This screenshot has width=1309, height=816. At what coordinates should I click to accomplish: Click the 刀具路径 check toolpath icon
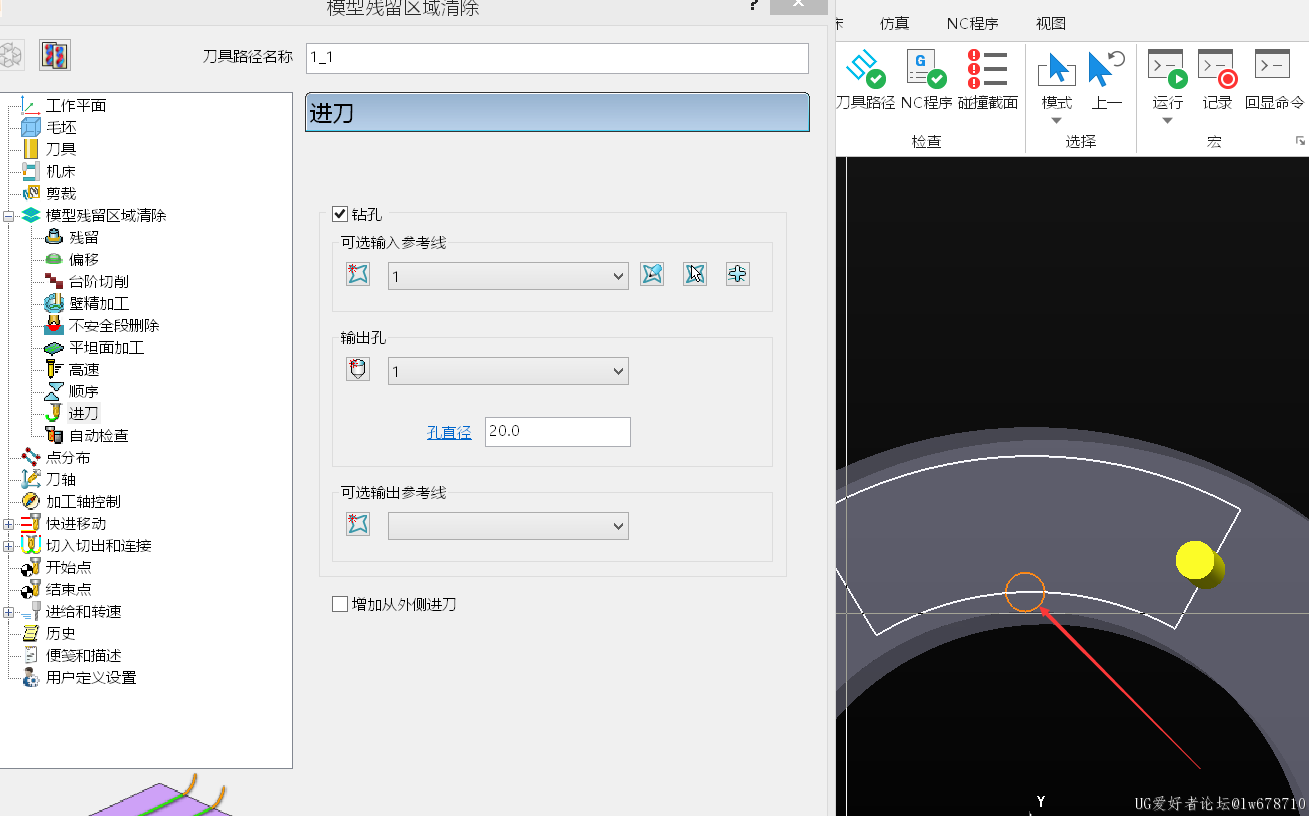pyautogui.click(x=865, y=68)
